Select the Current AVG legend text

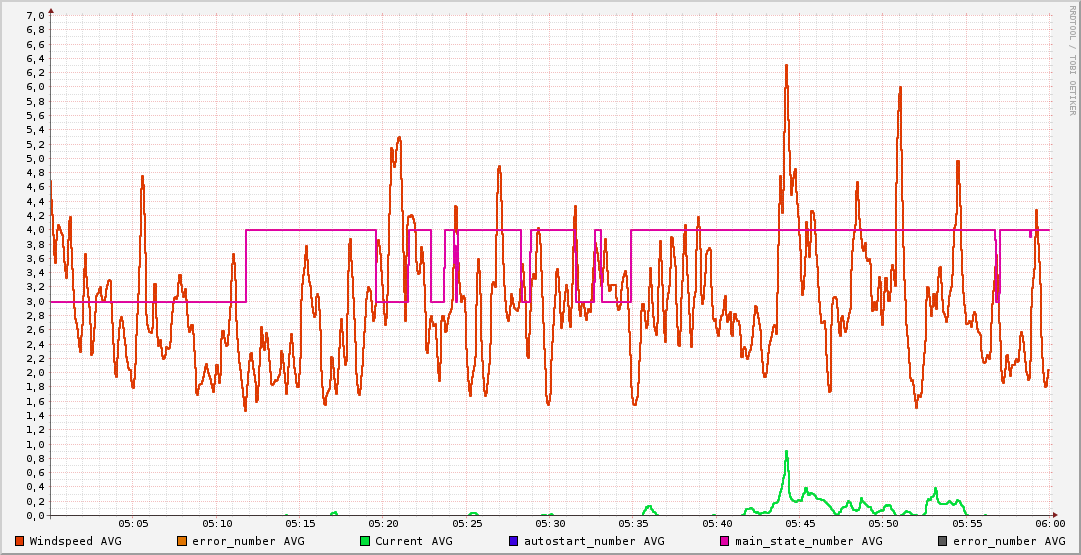coord(413,541)
